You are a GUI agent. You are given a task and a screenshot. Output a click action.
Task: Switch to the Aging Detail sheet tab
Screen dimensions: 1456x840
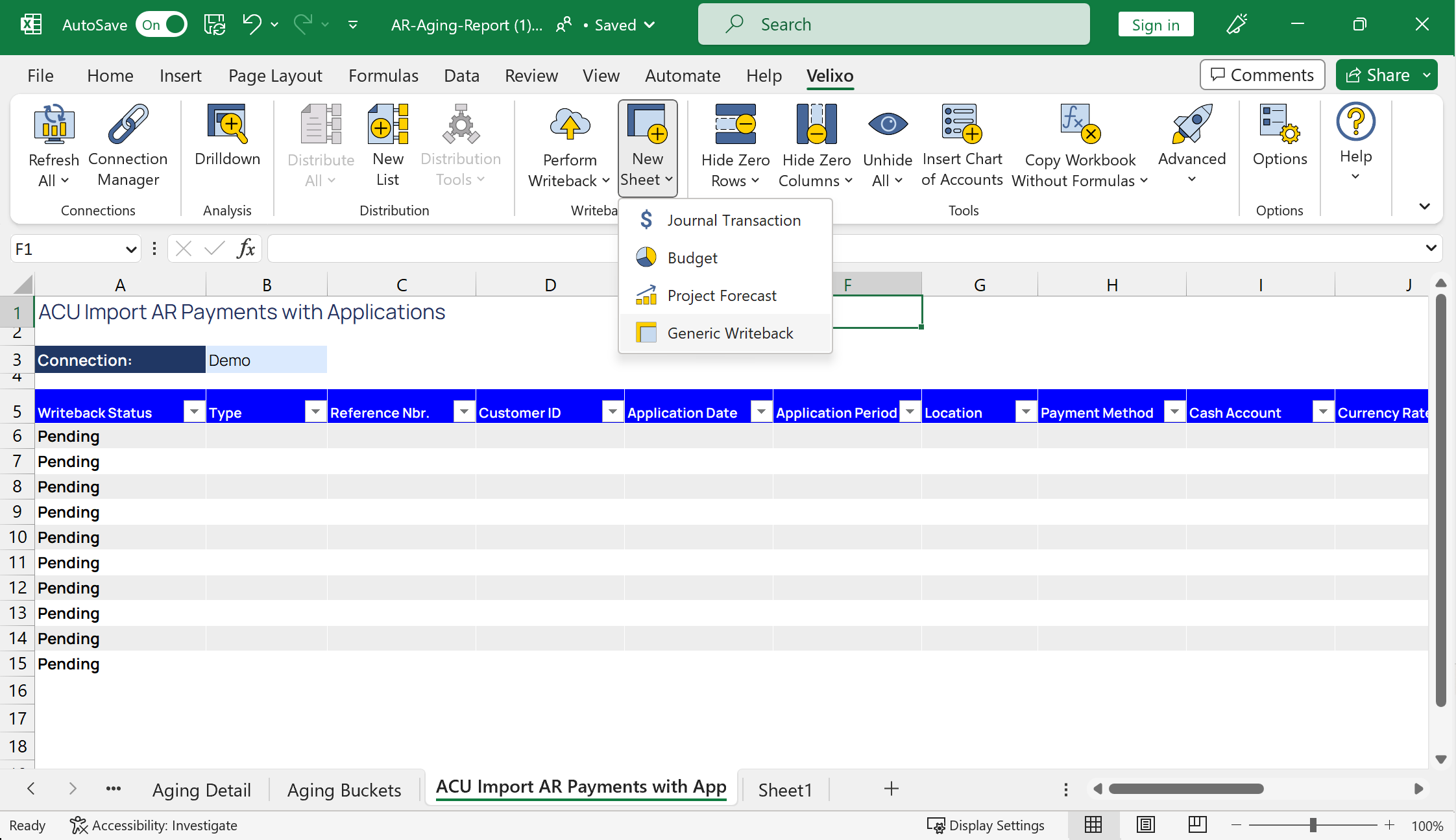(x=201, y=789)
